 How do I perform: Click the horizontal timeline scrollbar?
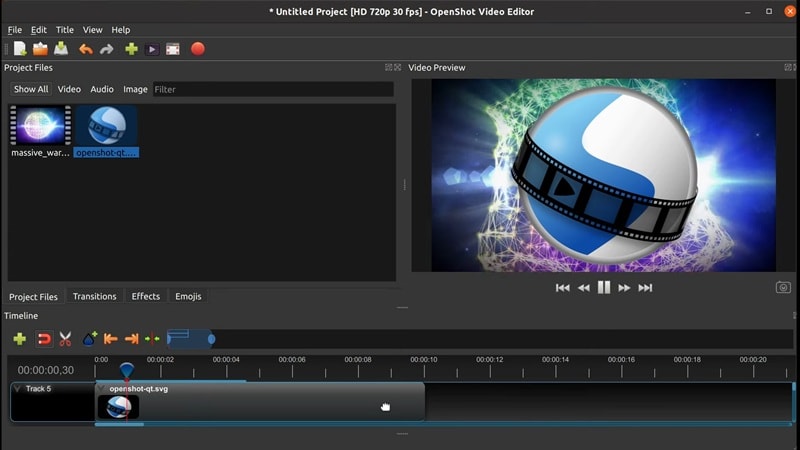119,424
